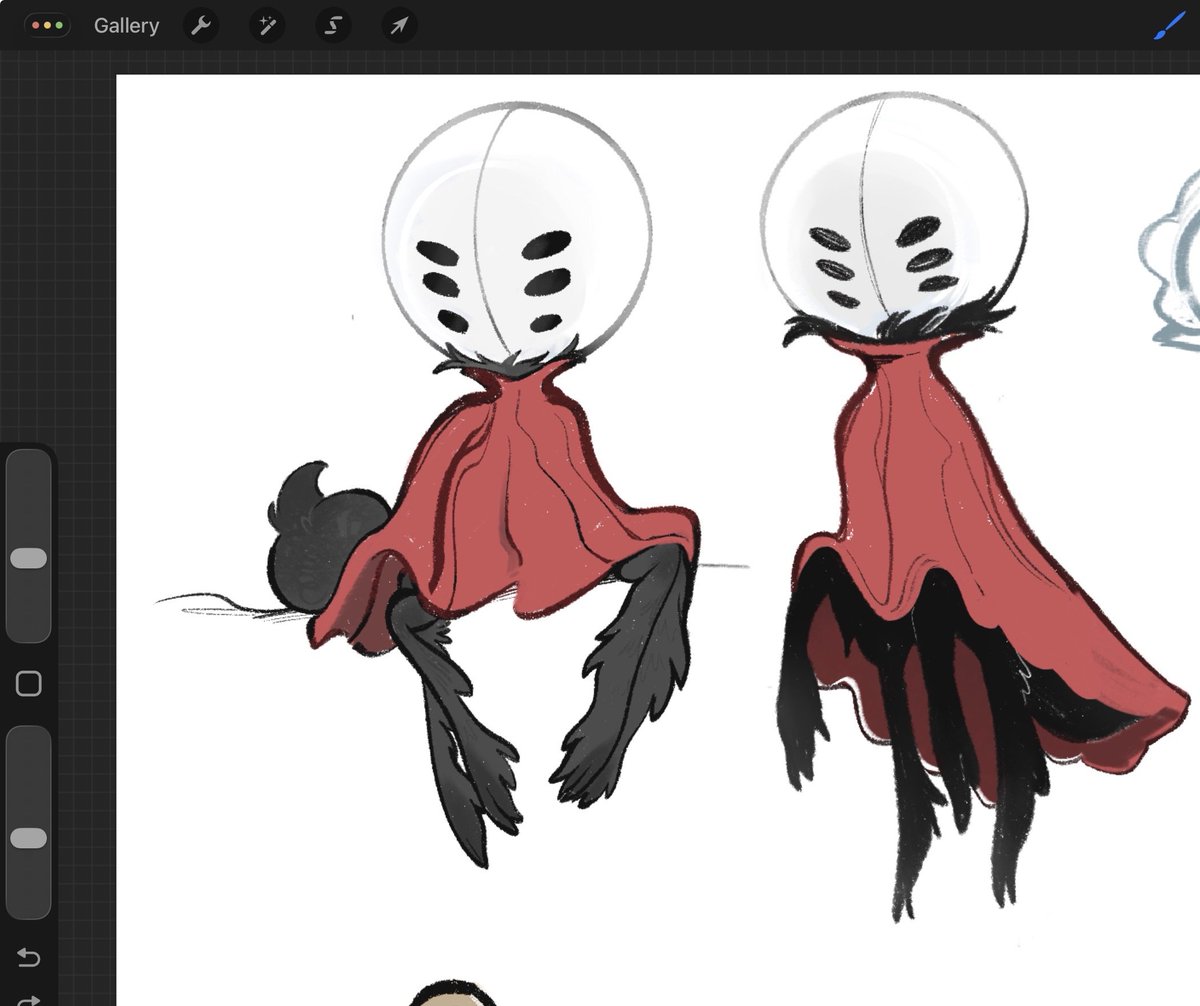Activate the Selection tool
This screenshot has height=1006, width=1200.
(x=333, y=26)
